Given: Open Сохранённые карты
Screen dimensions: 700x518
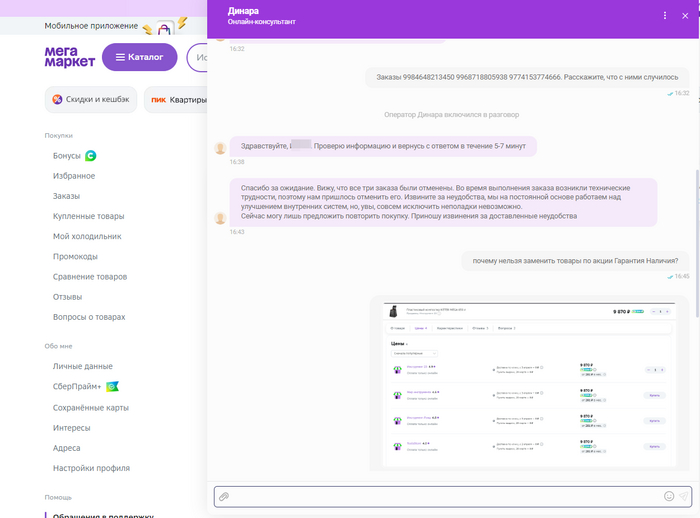Looking at the screenshot, I should coord(91,408).
